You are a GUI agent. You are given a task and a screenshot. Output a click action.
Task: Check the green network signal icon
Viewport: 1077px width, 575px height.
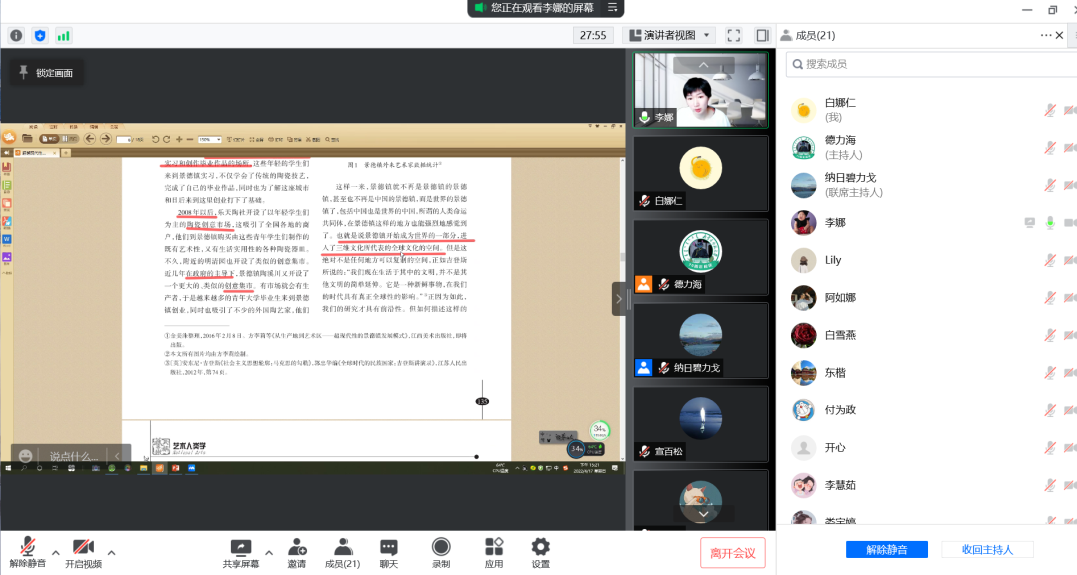(x=63, y=35)
